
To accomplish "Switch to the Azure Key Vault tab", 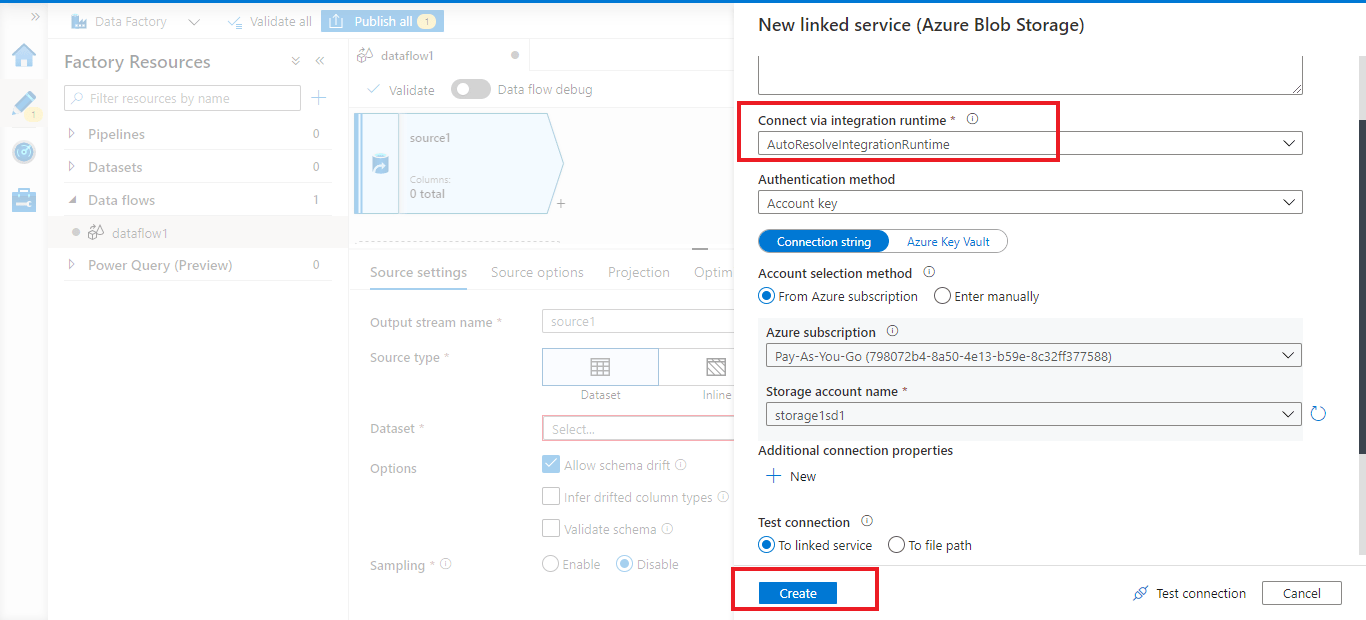I will [948, 242].
